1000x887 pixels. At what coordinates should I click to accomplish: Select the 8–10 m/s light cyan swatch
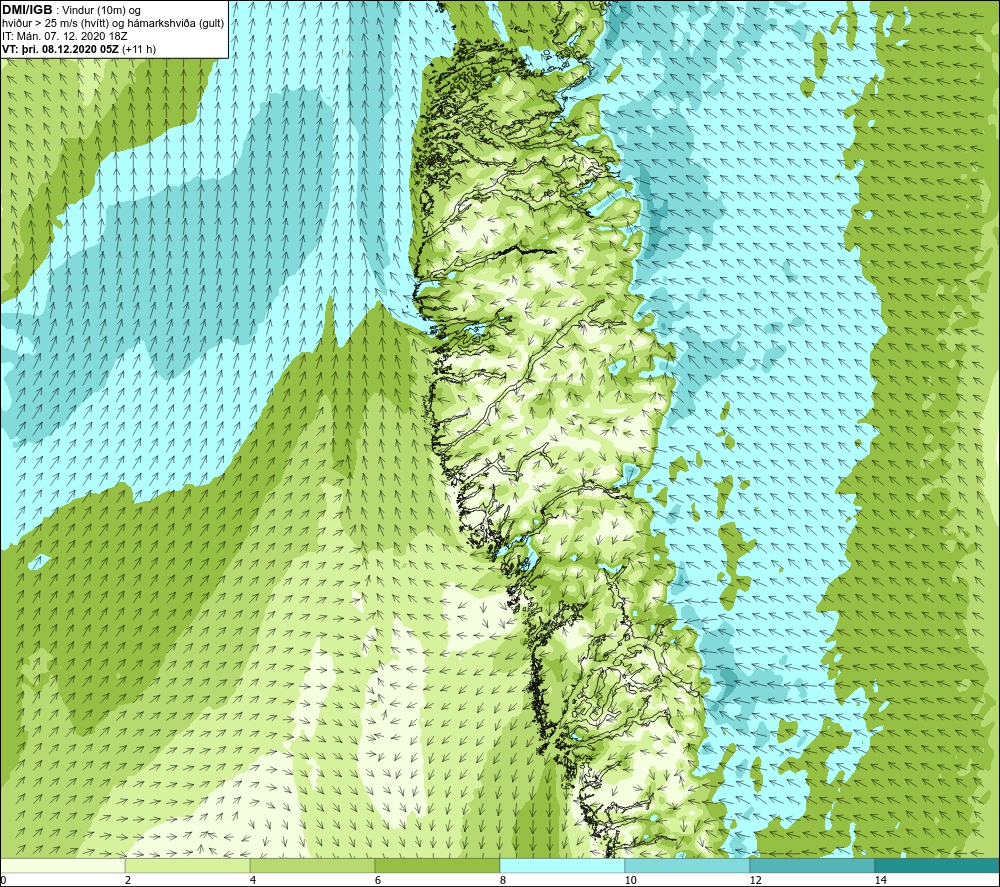coord(562,865)
